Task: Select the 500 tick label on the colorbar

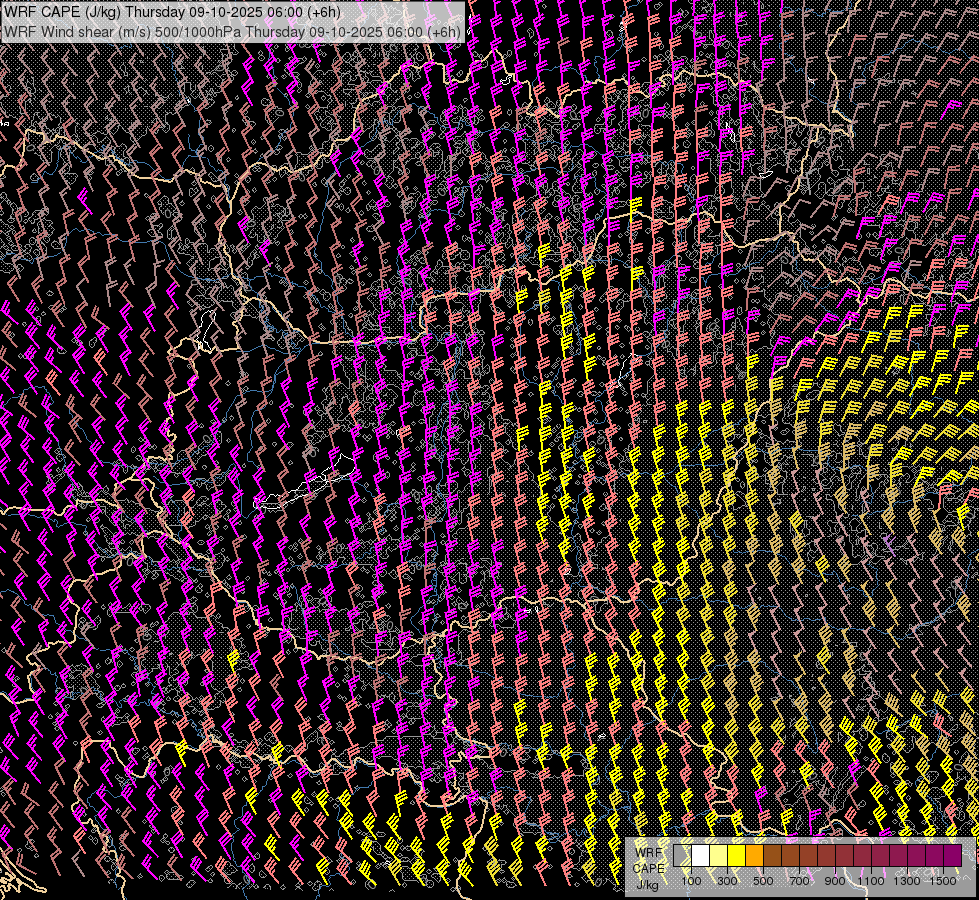Action: tap(763, 881)
